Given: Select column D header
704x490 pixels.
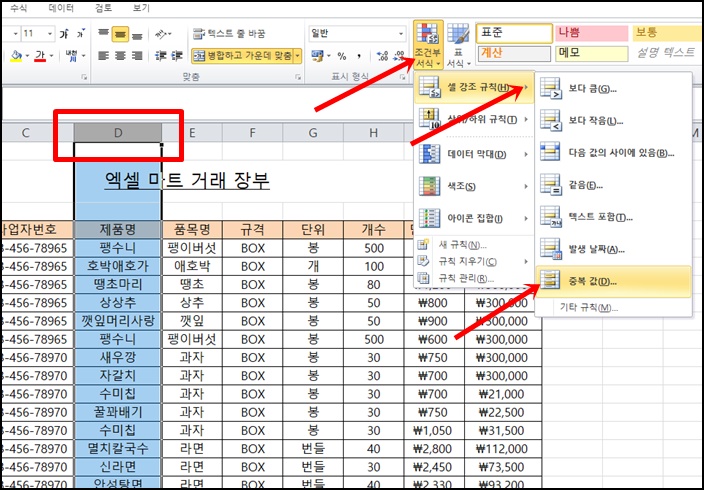Looking at the screenshot, I should (118, 132).
